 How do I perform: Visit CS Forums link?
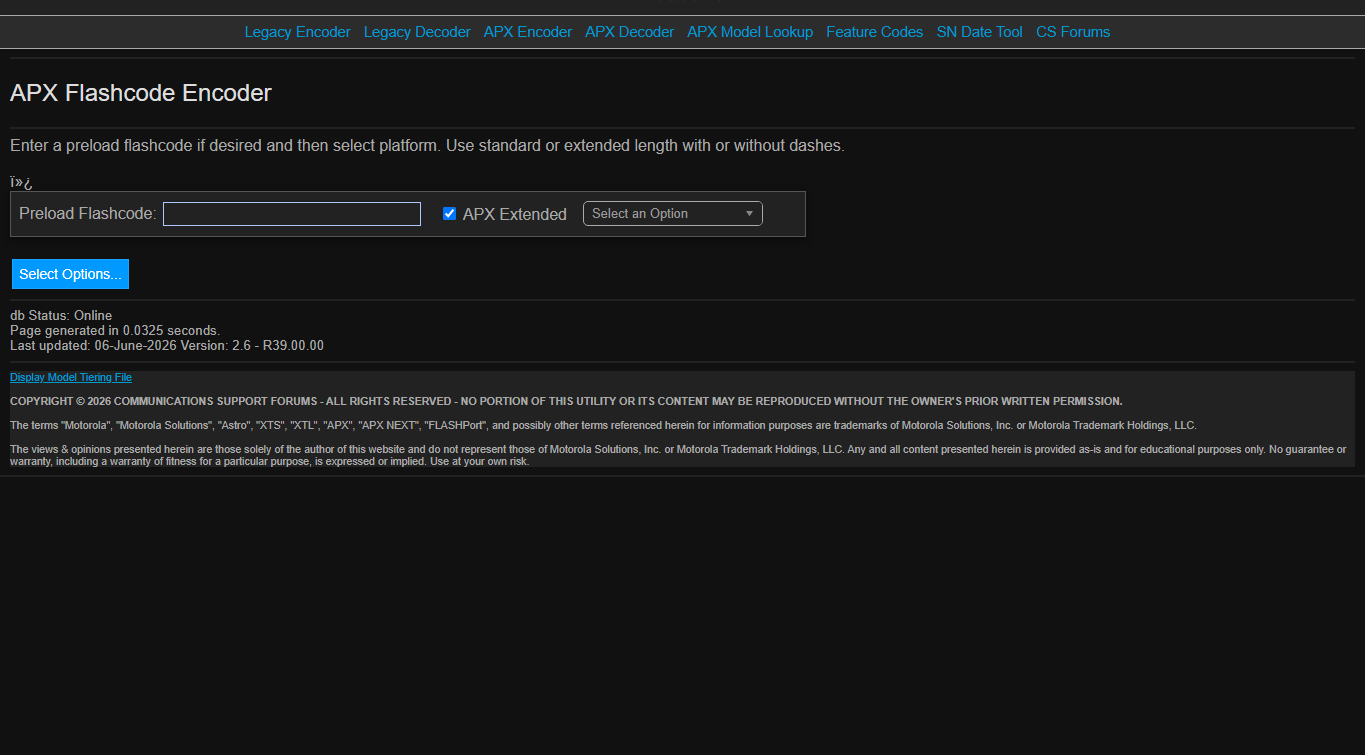point(1073,32)
